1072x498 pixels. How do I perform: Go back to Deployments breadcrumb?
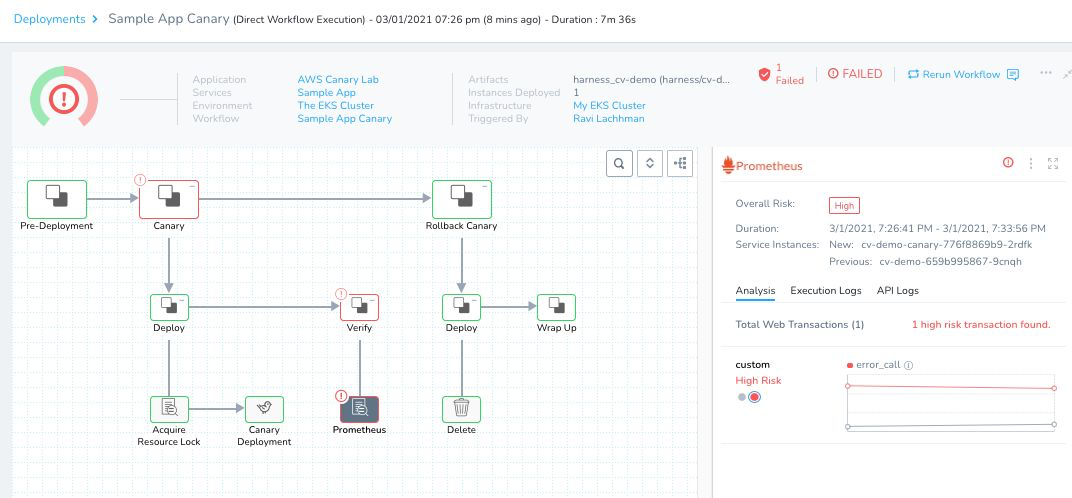49,19
